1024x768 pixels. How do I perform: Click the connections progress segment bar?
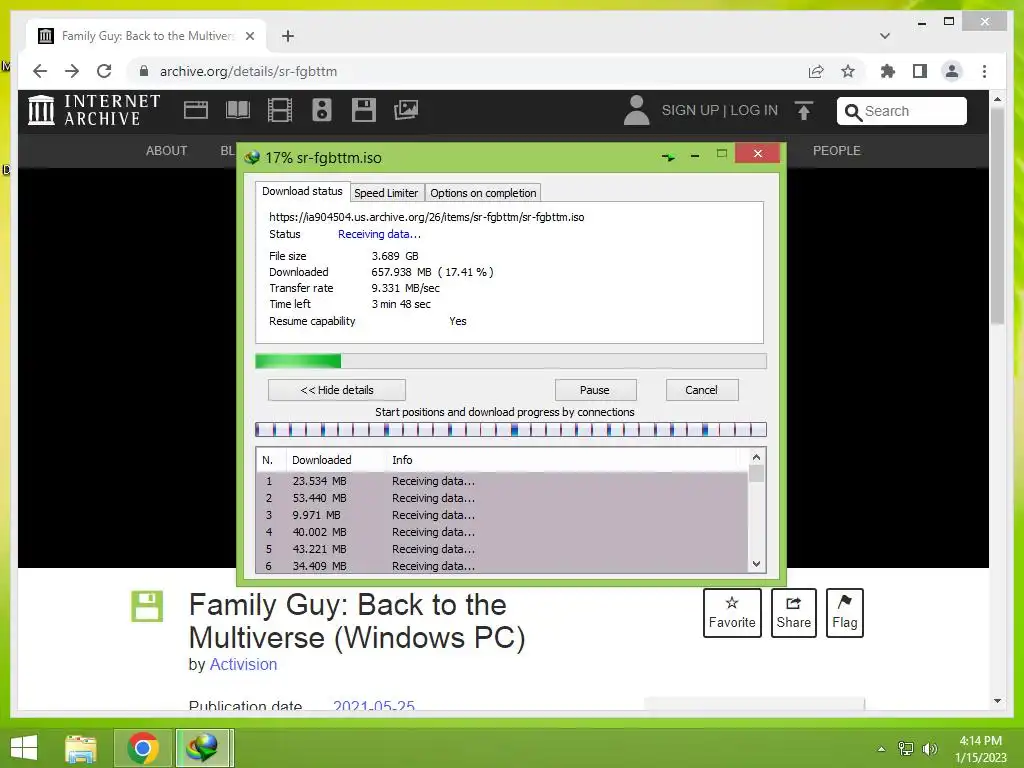[x=511, y=430]
